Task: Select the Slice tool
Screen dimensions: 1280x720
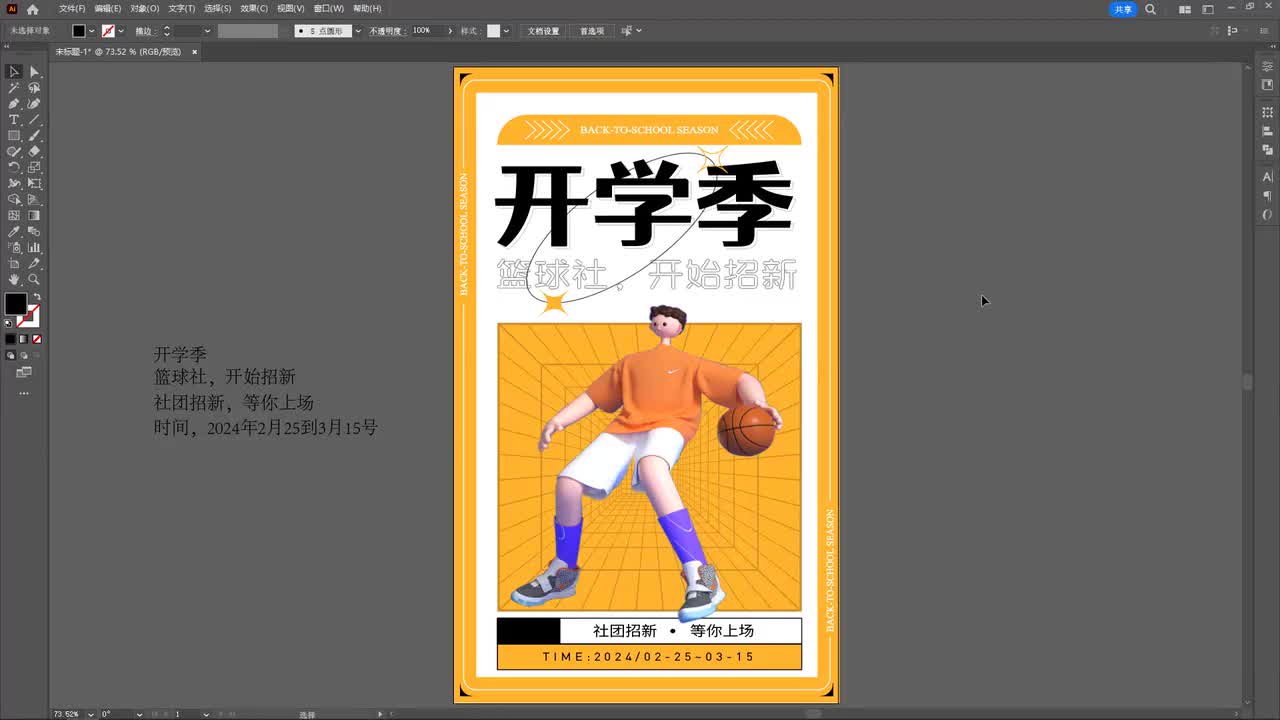Action: (x=34, y=264)
